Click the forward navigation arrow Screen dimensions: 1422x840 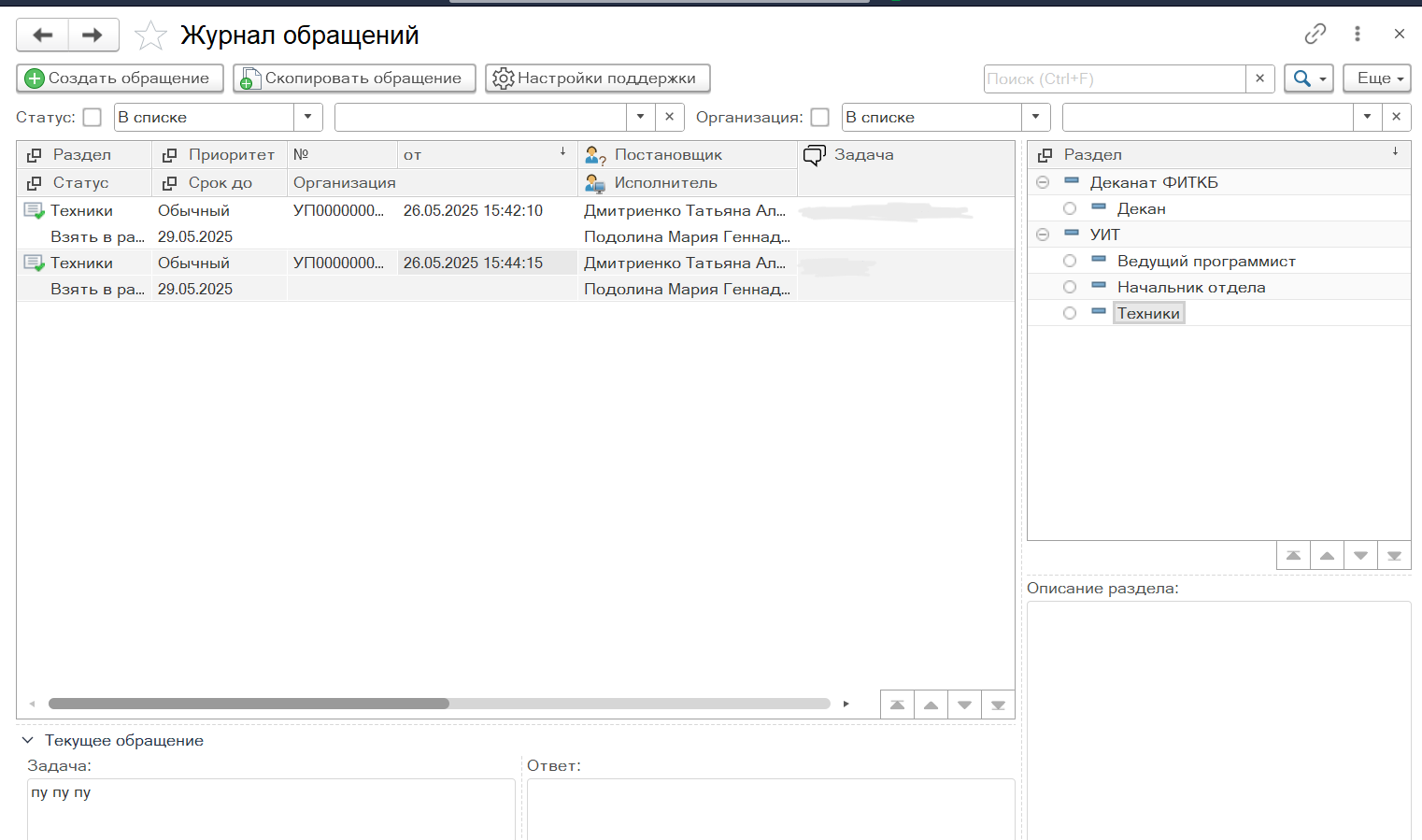tap(92, 36)
